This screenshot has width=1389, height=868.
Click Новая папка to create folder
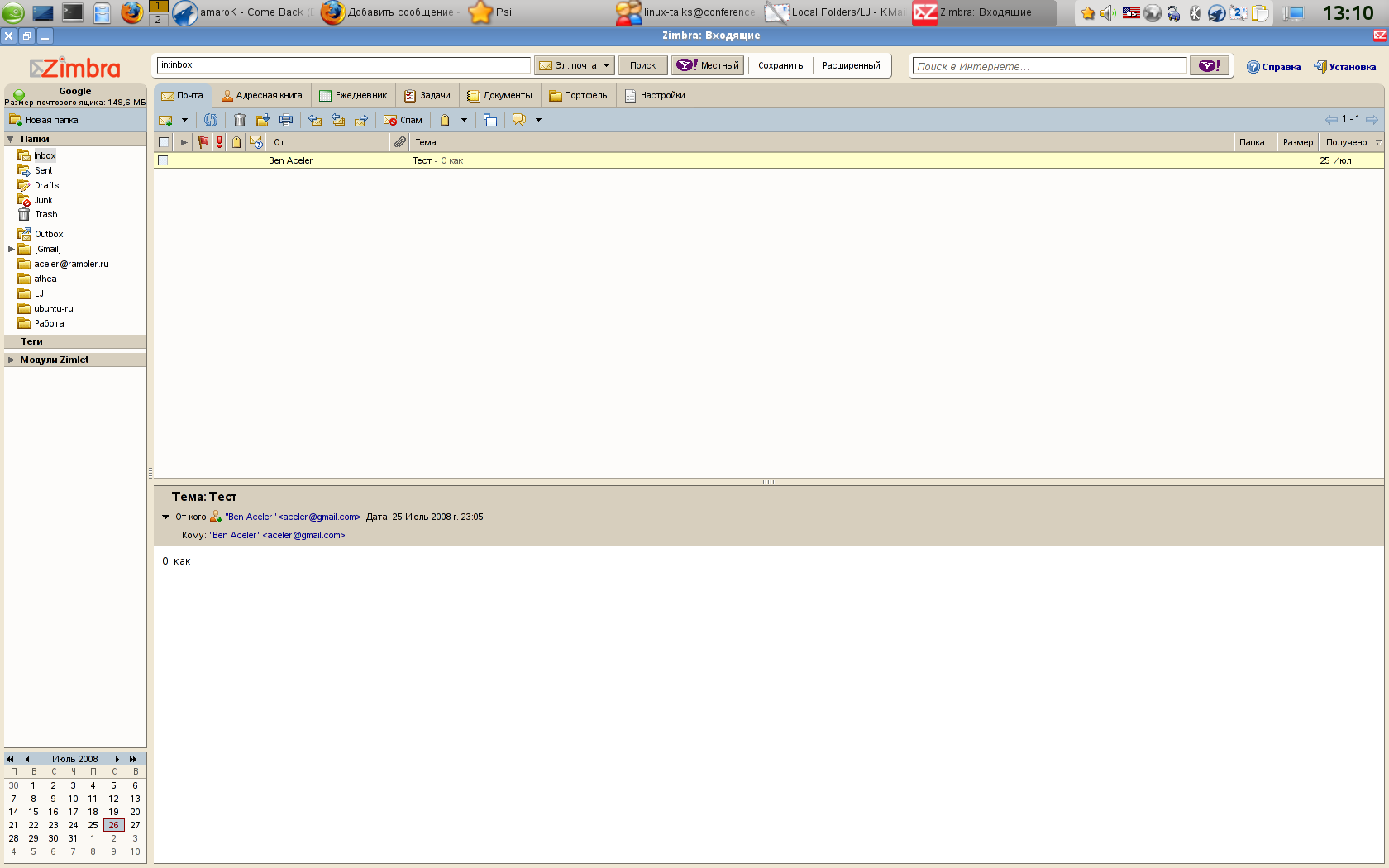pos(44,120)
